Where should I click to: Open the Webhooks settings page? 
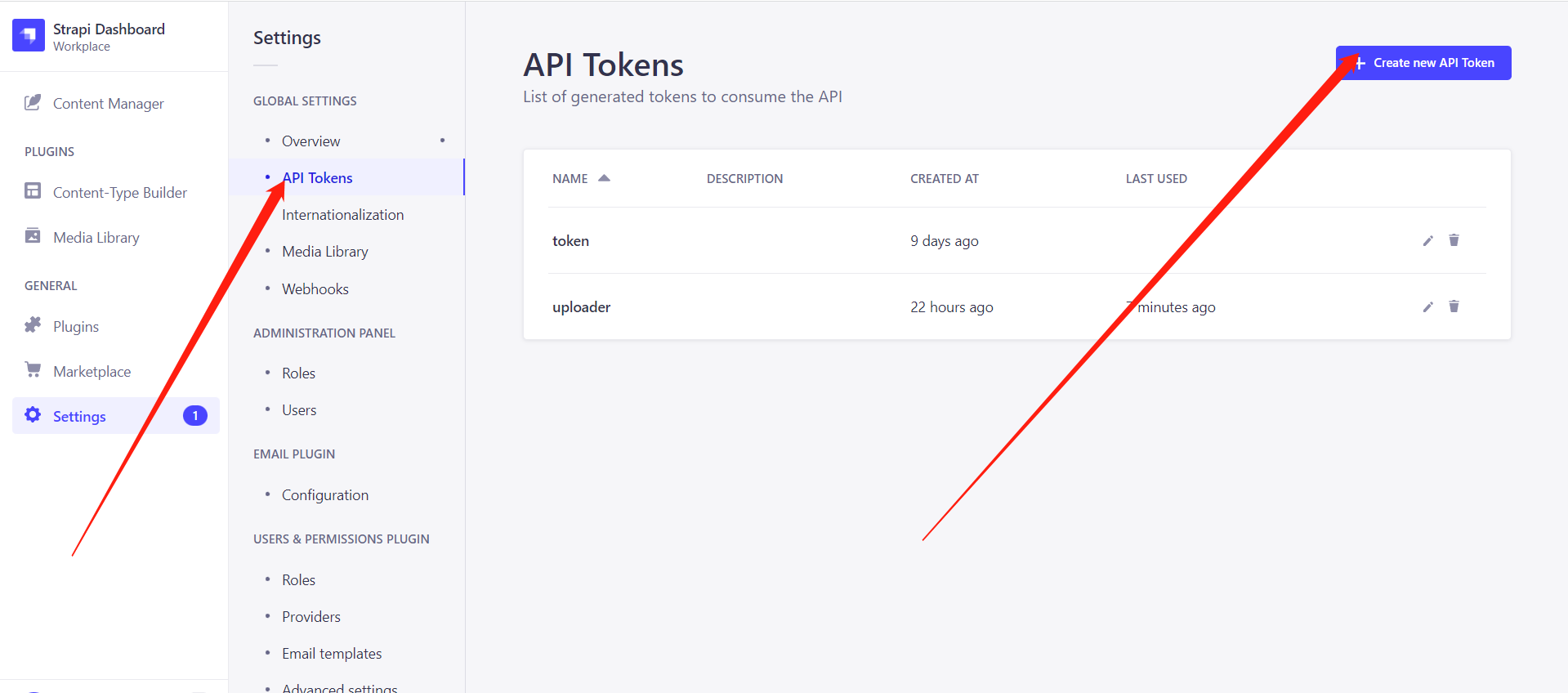315,288
